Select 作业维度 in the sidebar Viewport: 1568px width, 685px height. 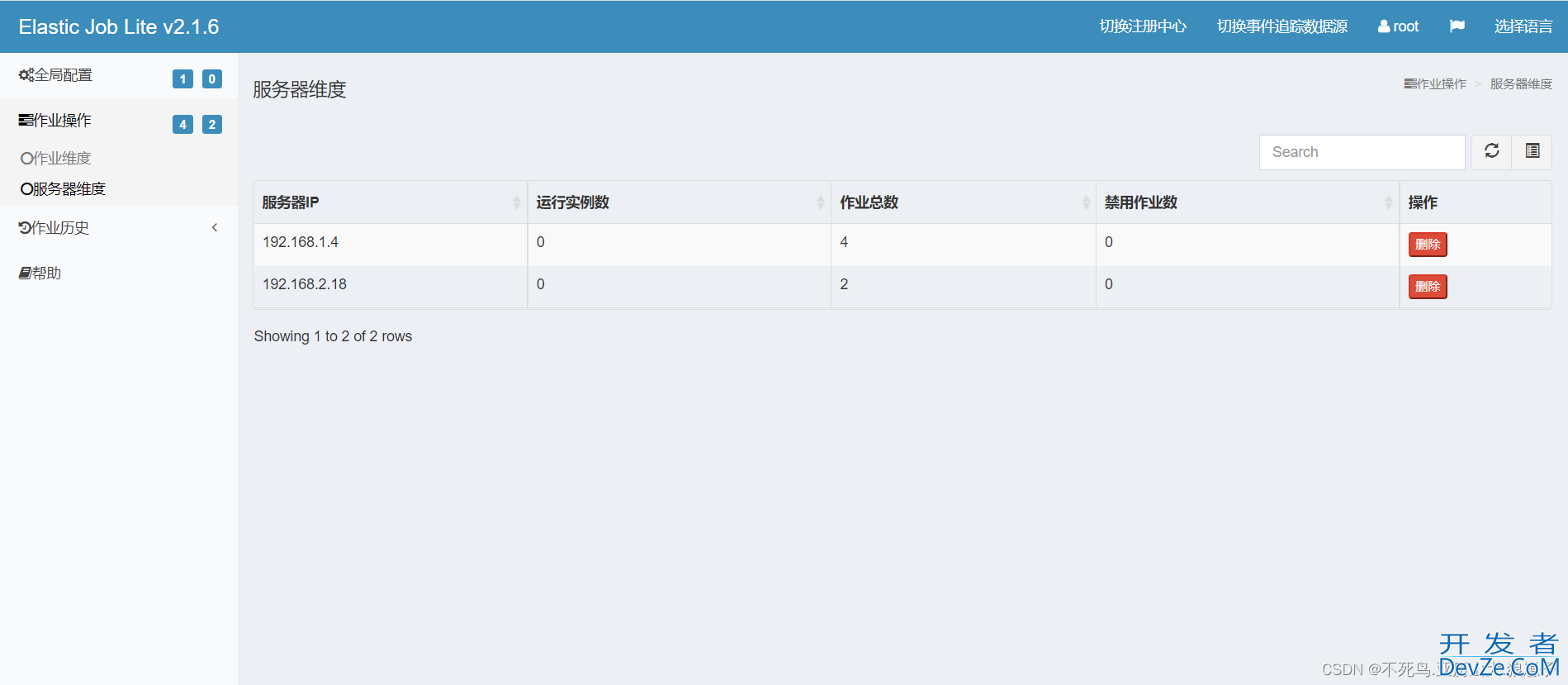click(56, 158)
